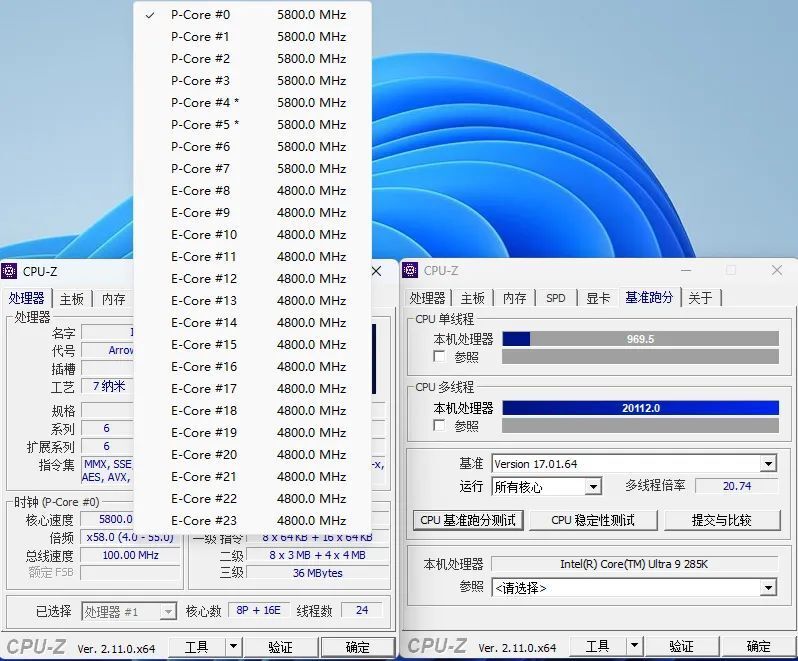798x661 pixels.
Task: Switch to the SPD tab
Action: tap(555, 298)
